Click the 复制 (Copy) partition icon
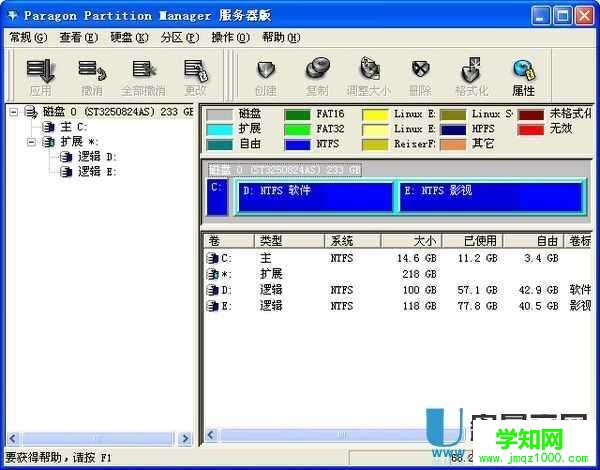This screenshot has height=470, width=600. pos(317,69)
